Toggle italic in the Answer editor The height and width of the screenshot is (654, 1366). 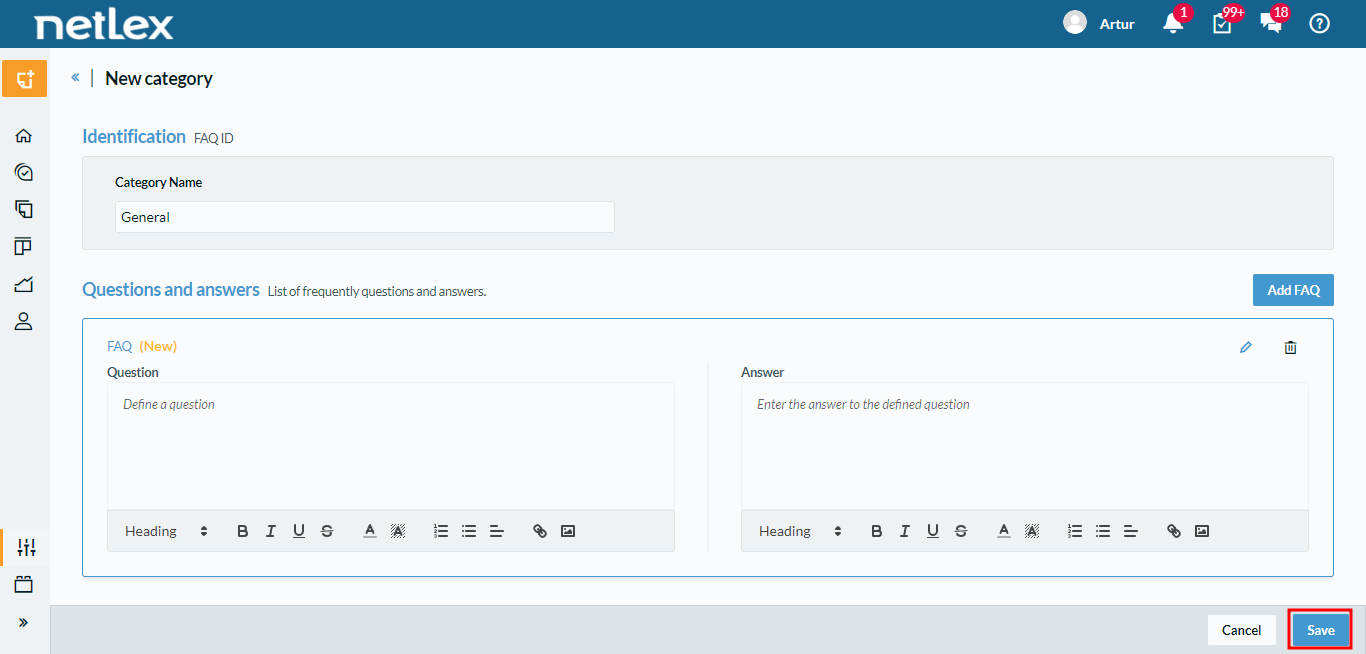(x=905, y=531)
